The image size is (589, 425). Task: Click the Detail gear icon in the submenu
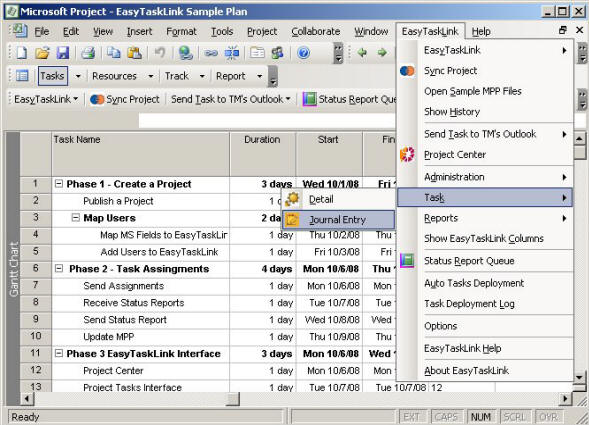coord(292,199)
